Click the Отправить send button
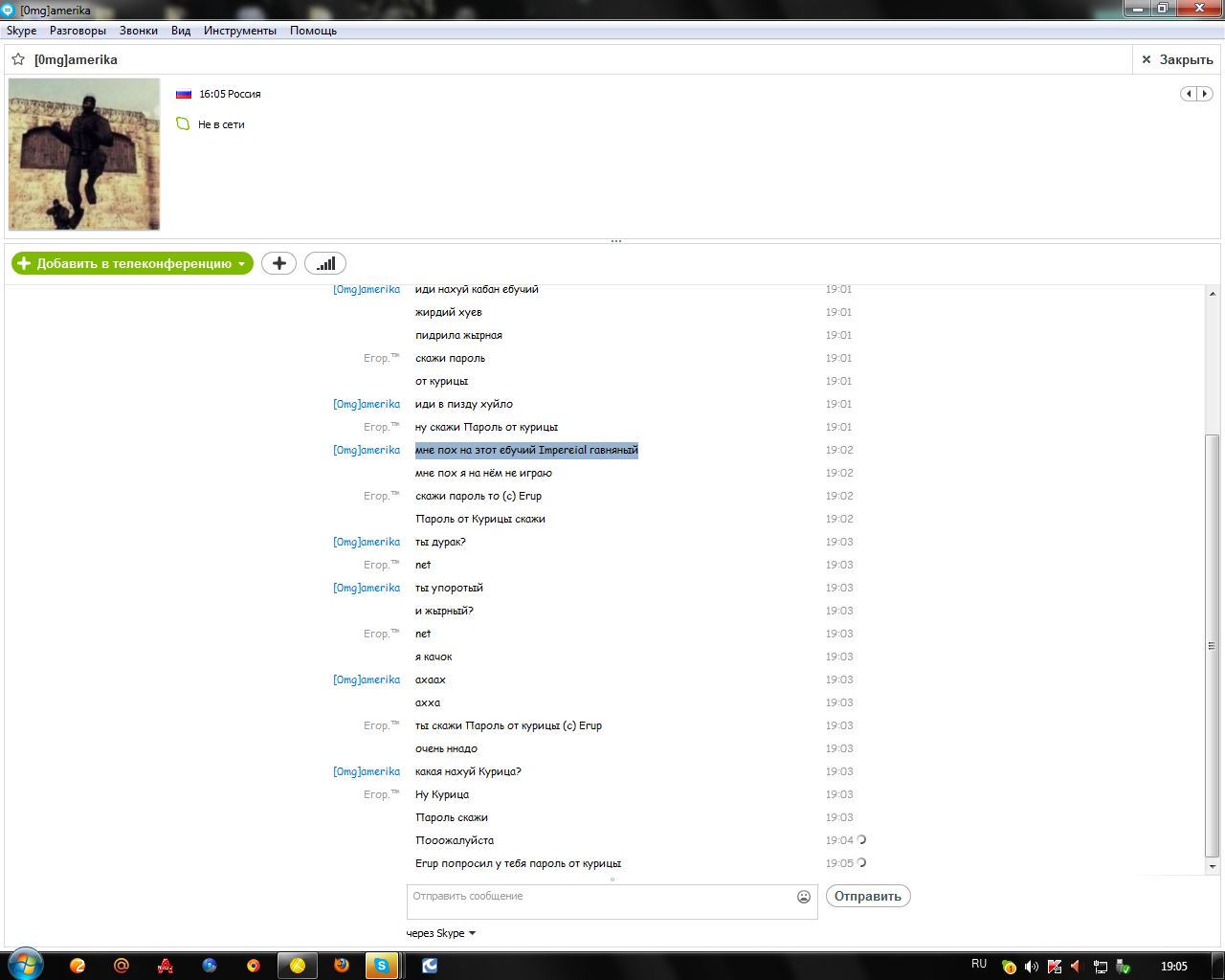The width and height of the screenshot is (1225, 980). pyautogui.click(x=868, y=896)
